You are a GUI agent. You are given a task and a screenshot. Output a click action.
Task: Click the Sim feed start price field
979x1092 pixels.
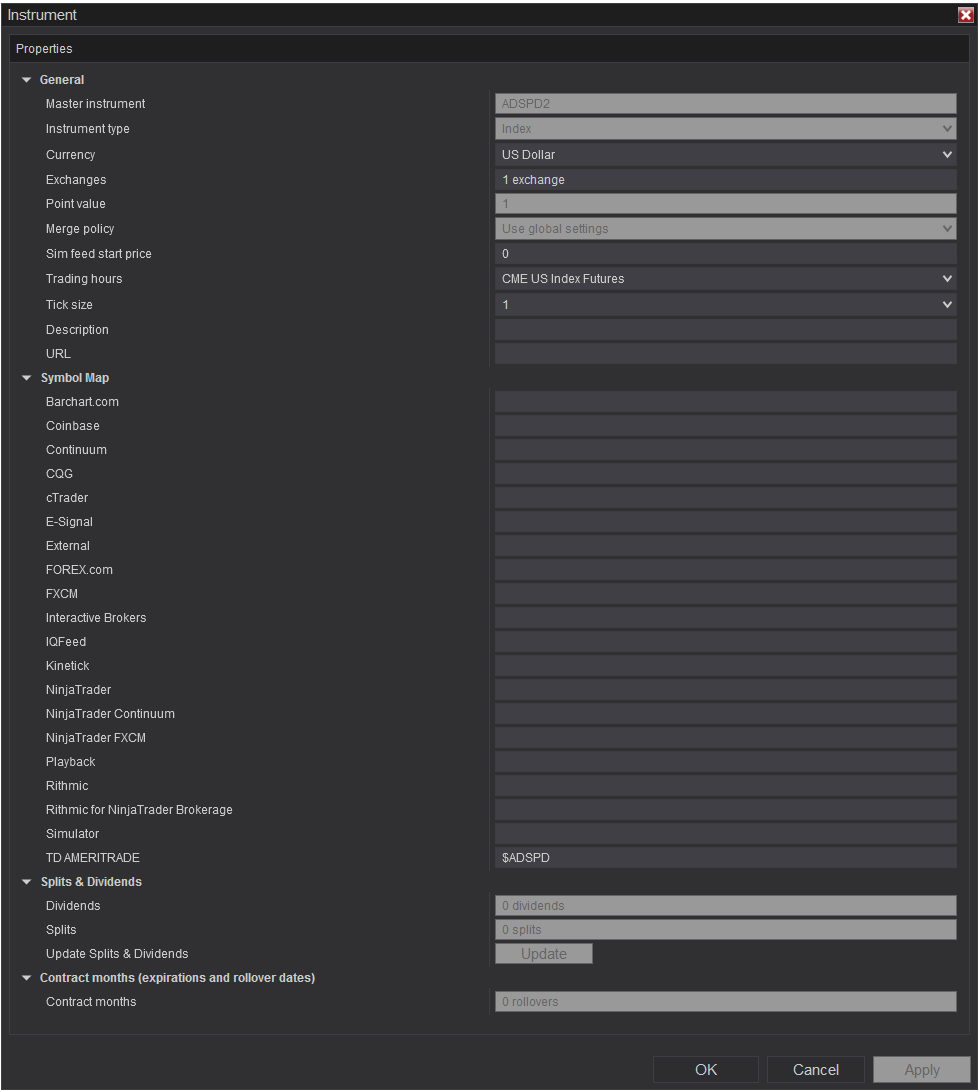pos(725,254)
